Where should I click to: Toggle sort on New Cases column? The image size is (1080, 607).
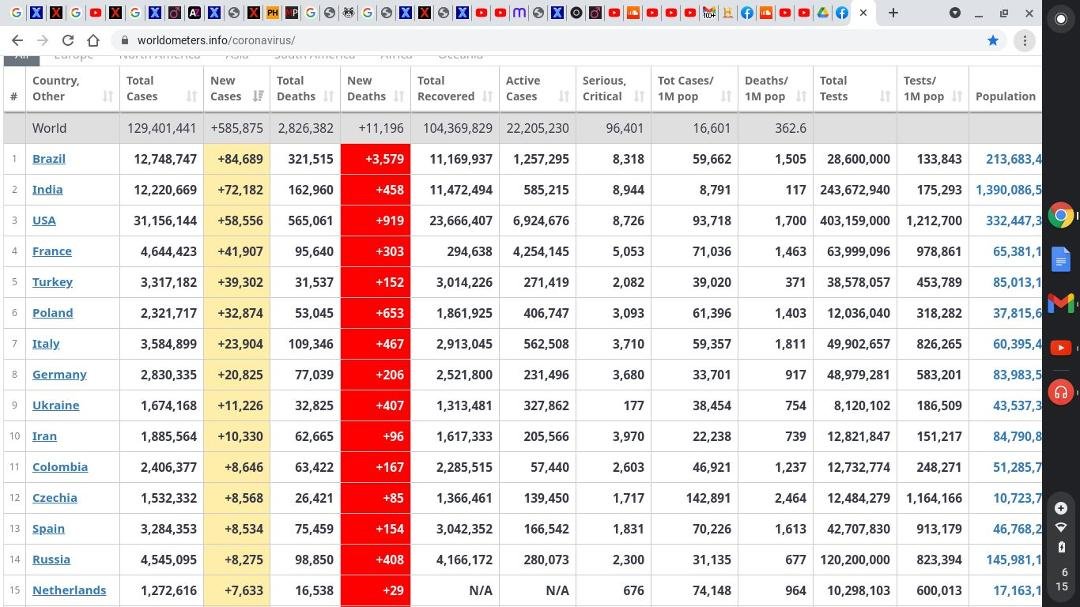[236, 88]
